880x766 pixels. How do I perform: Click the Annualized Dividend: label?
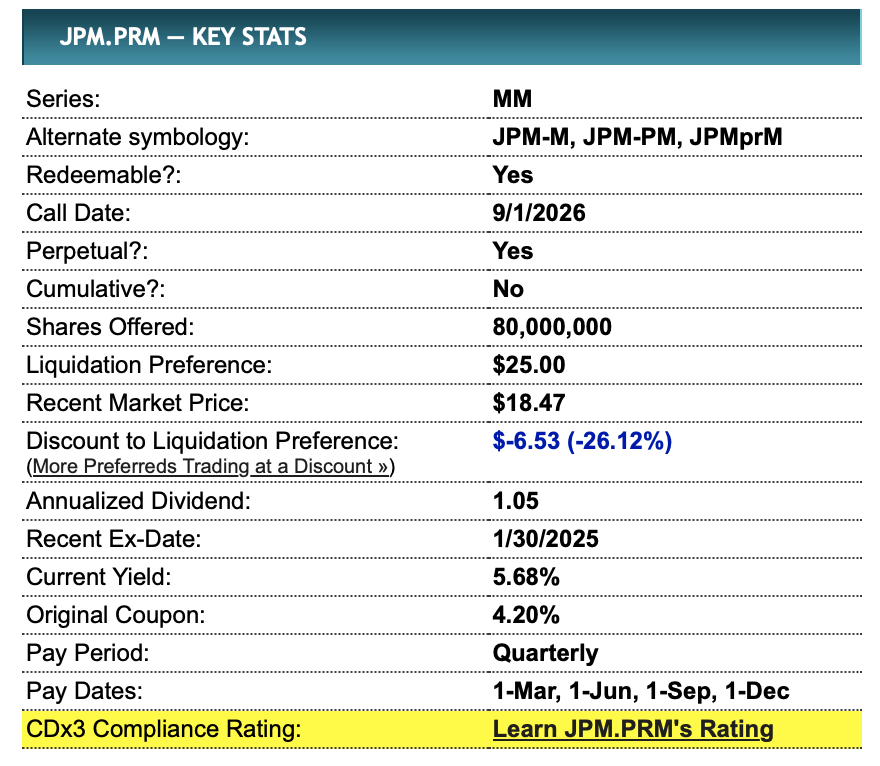[138, 501]
